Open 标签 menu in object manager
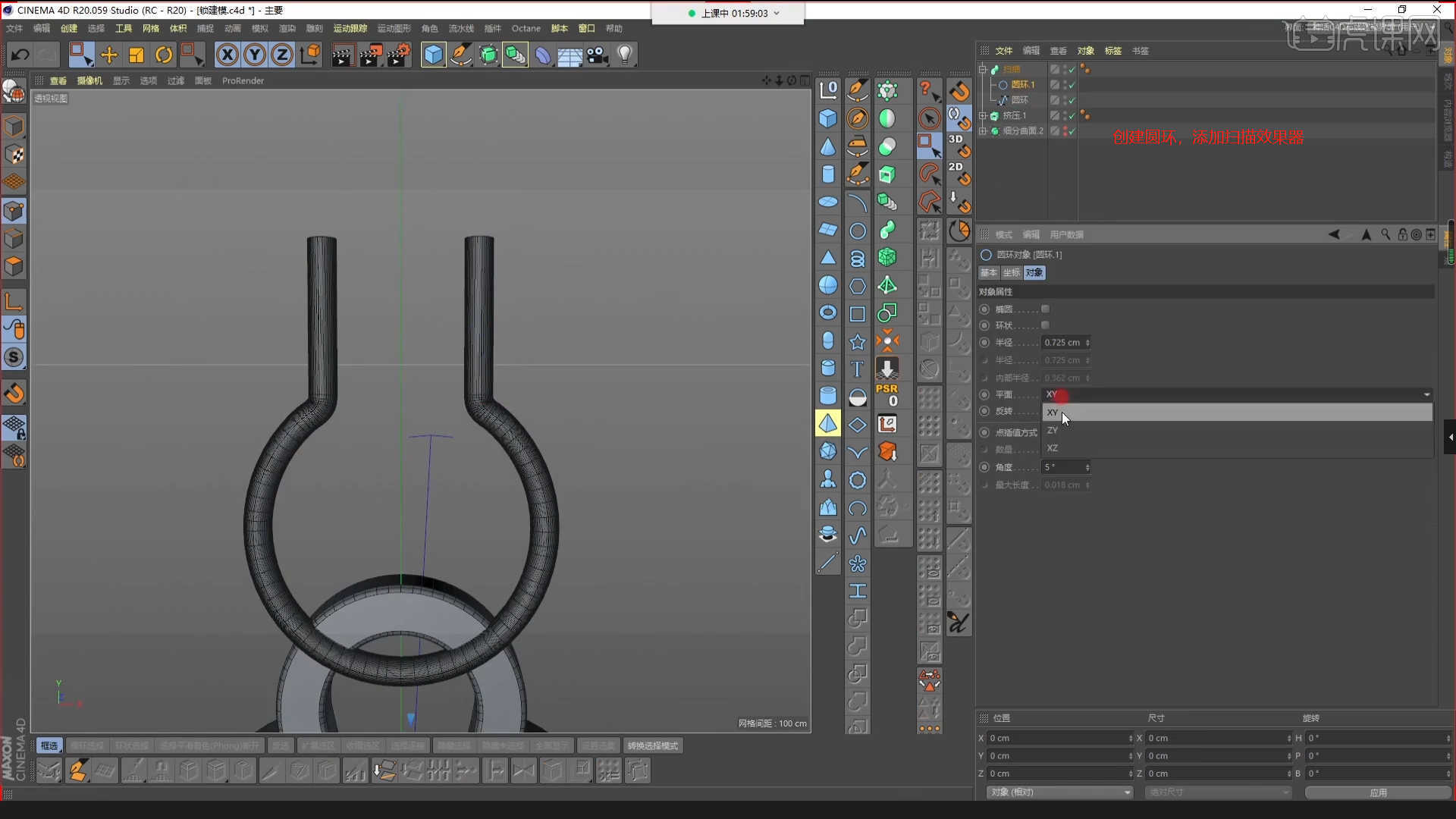Screen dimensions: 1456x819 click(x=1113, y=51)
